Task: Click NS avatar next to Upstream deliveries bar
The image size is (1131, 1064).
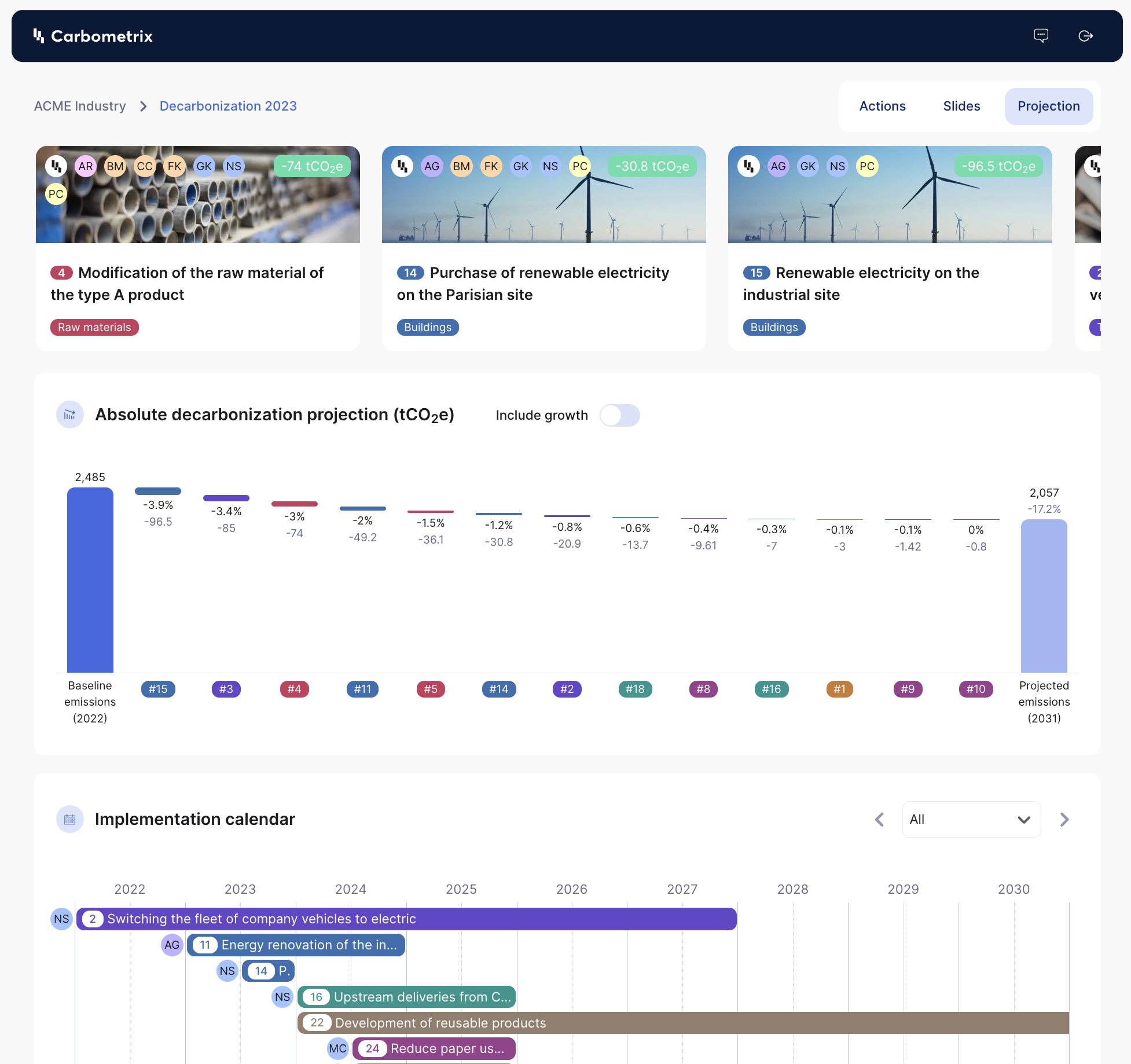Action: [282, 997]
